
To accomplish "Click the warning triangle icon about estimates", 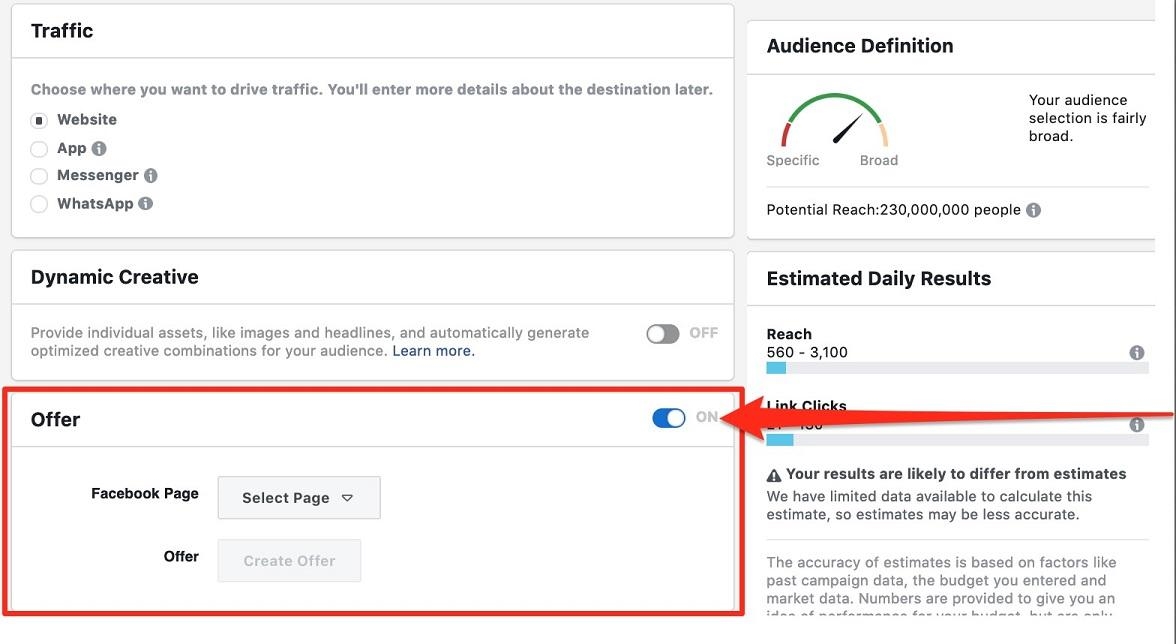I will pyautogui.click(x=773, y=473).
